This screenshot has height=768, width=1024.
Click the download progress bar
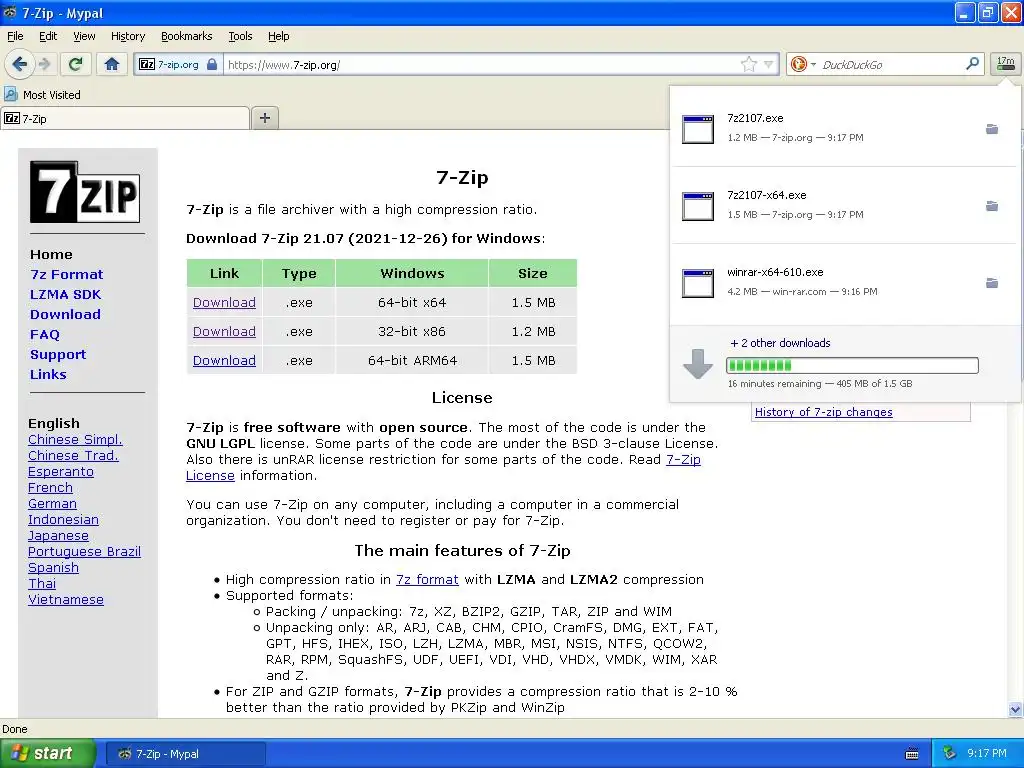coord(852,365)
